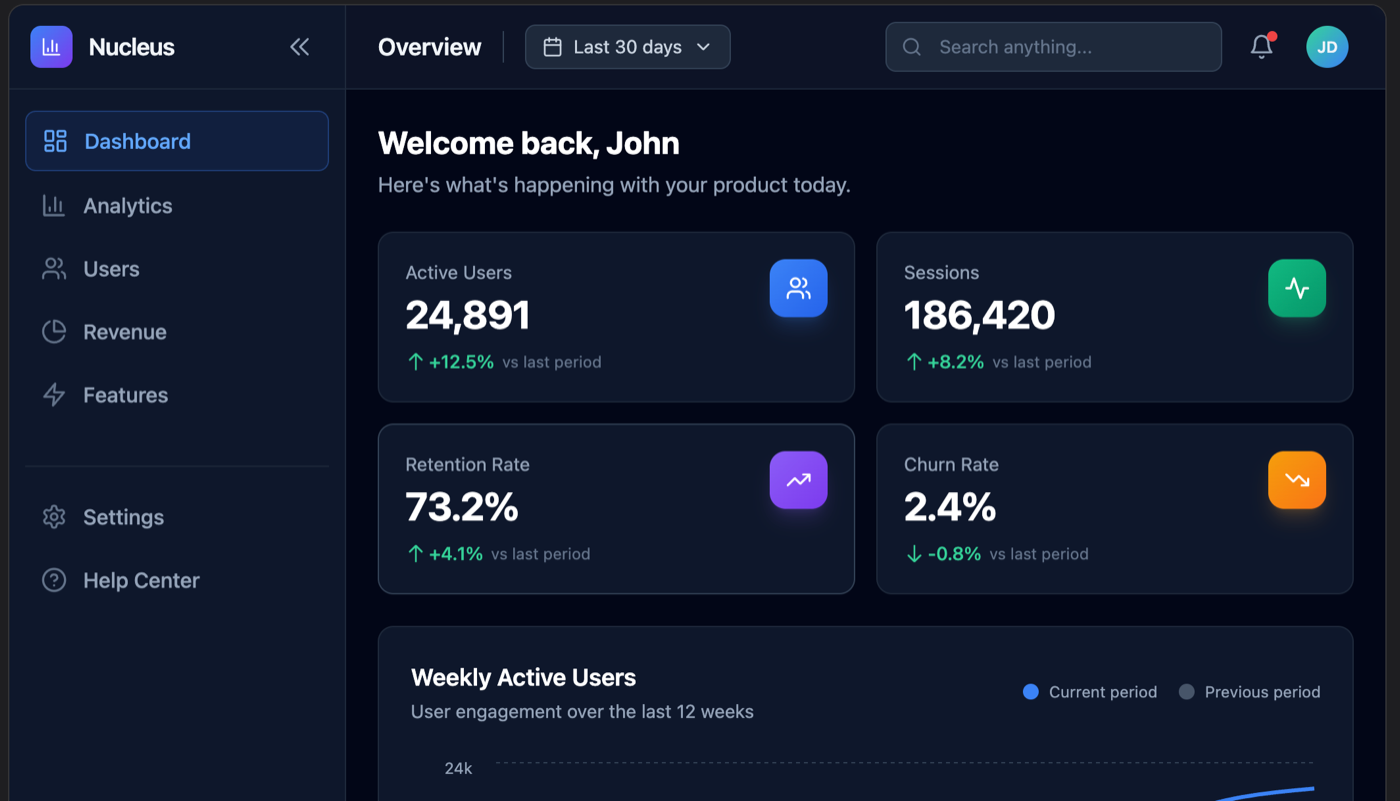
Task: Click the 24k axis label
Action: click(x=458, y=768)
